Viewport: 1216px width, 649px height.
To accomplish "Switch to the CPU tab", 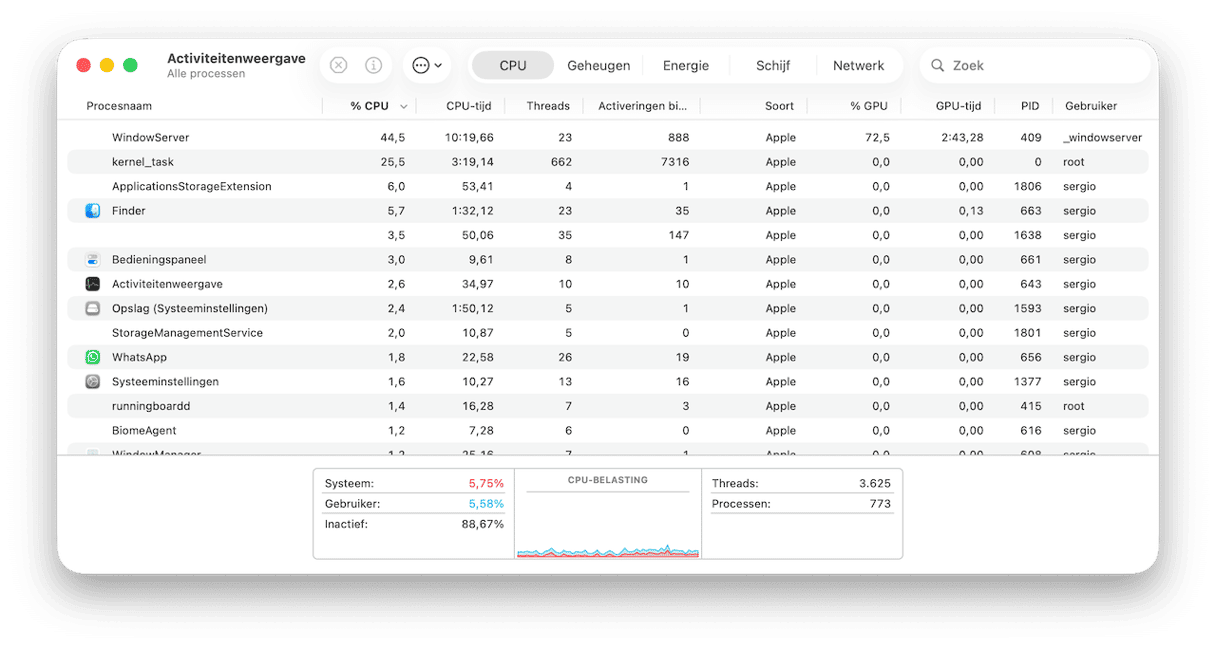I will 513,65.
